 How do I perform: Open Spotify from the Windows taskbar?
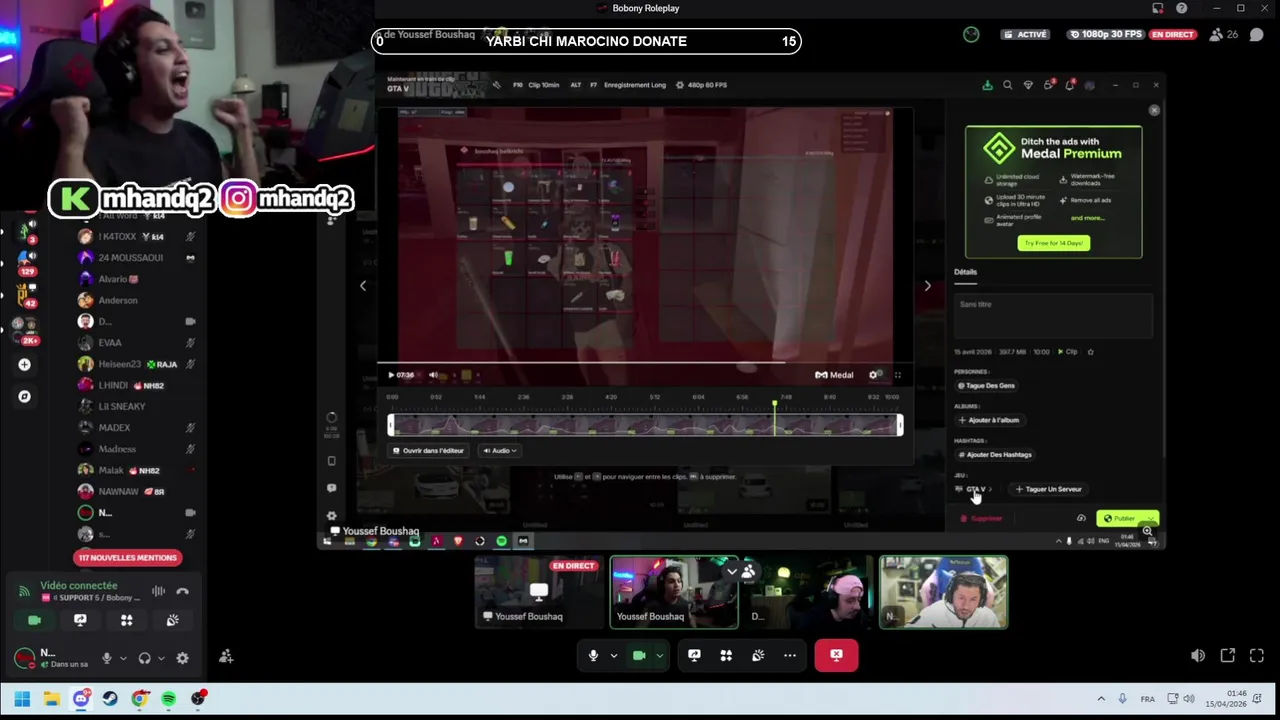coord(168,699)
